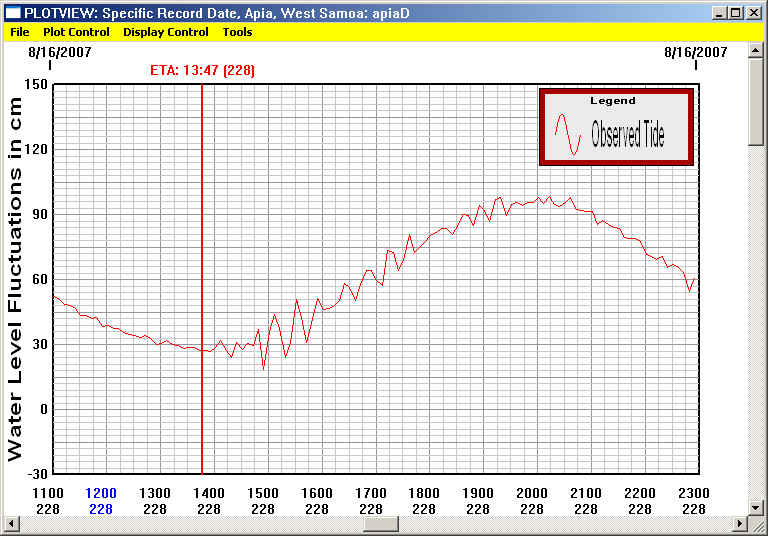
Task: Click the 90 value on the y-axis
Action: [x=40, y=215]
